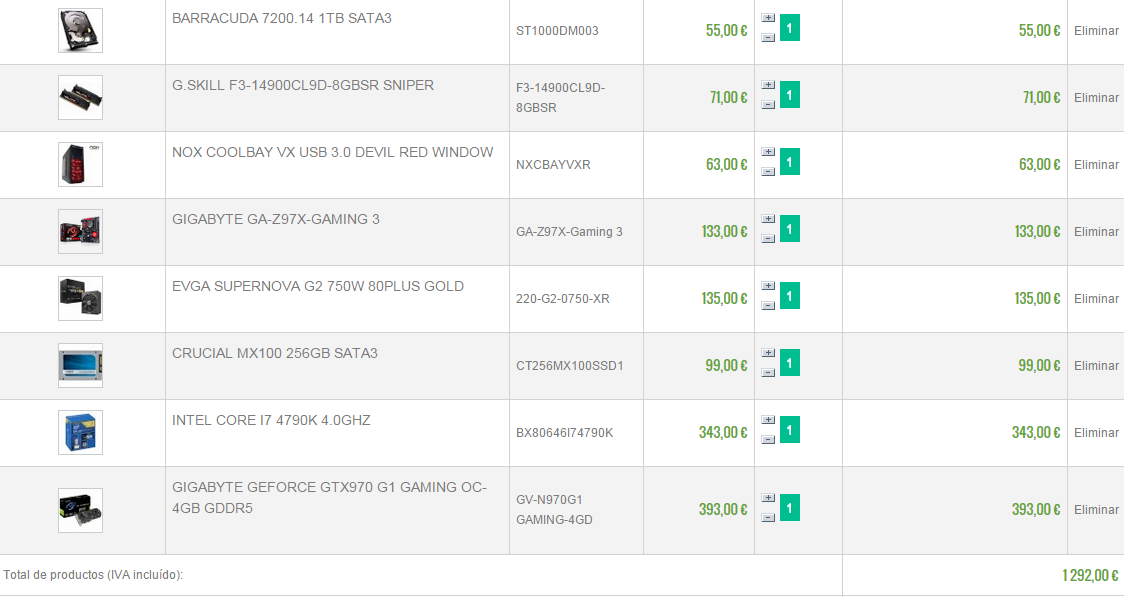
Task: Open EVGA SUPERNOVA G2 750W product link
Action: (x=318, y=286)
